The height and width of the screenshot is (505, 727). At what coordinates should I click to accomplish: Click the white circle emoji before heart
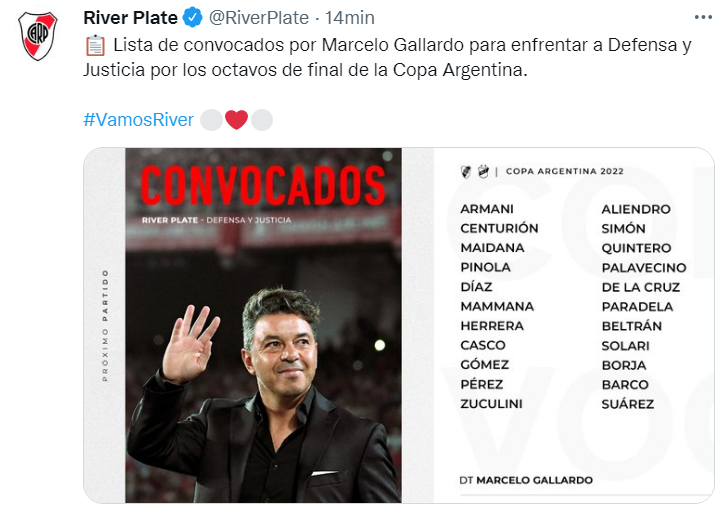click(x=211, y=120)
